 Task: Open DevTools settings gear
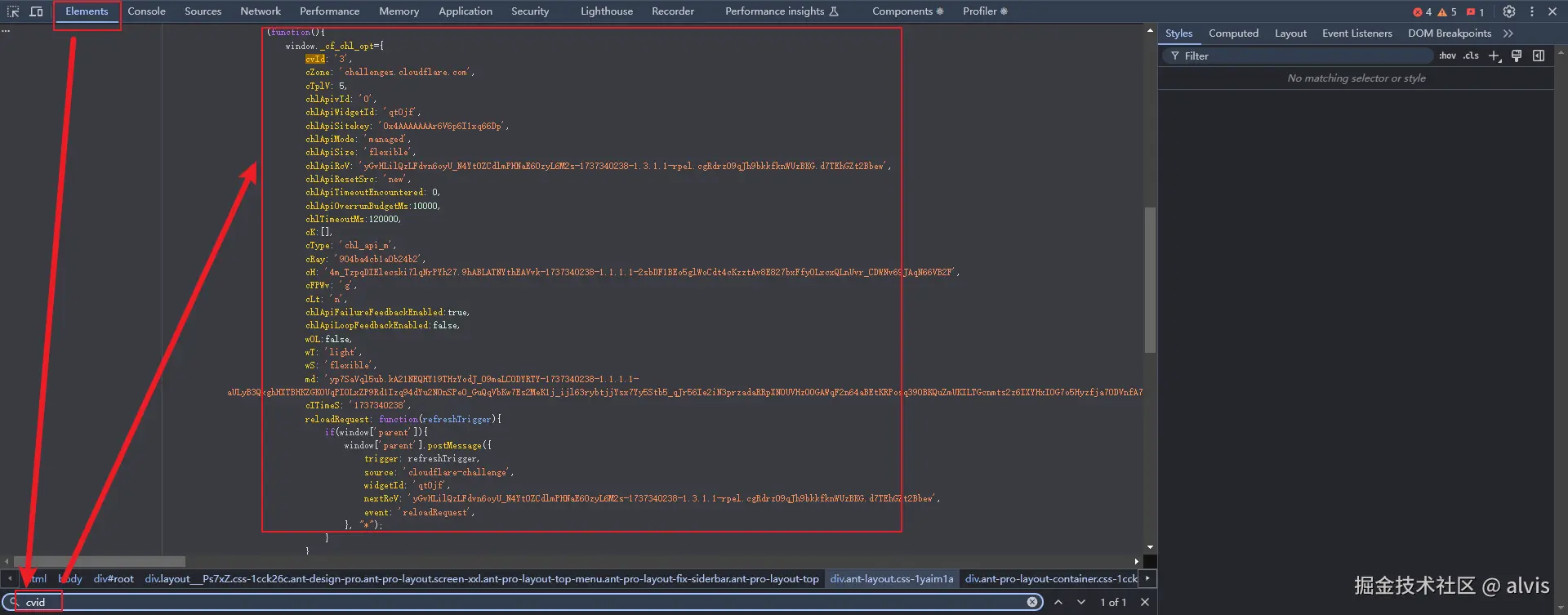[x=1509, y=11]
